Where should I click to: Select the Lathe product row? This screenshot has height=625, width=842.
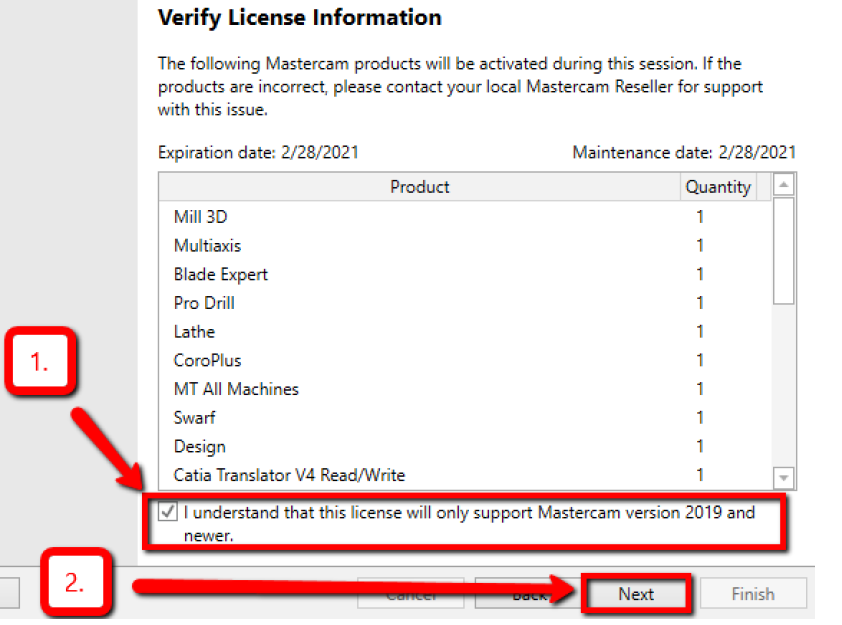(465, 331)
